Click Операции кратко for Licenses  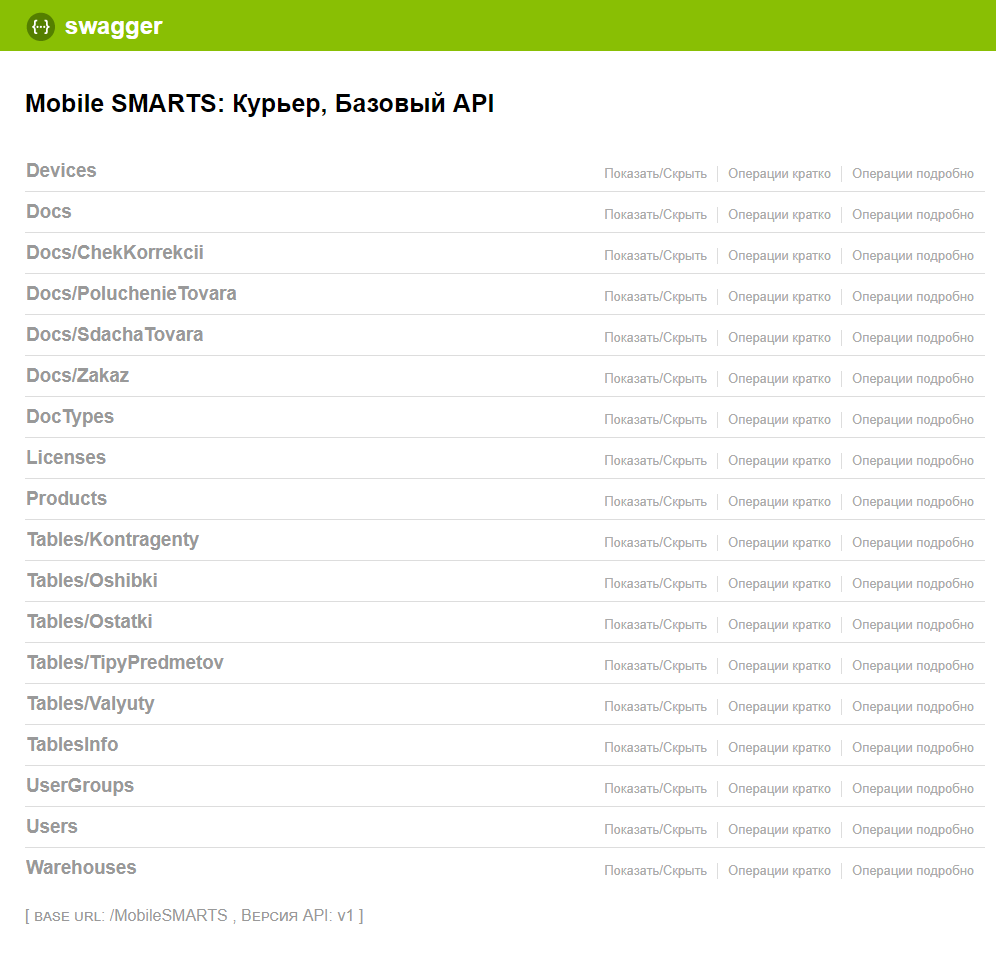(x=779, y=461)
